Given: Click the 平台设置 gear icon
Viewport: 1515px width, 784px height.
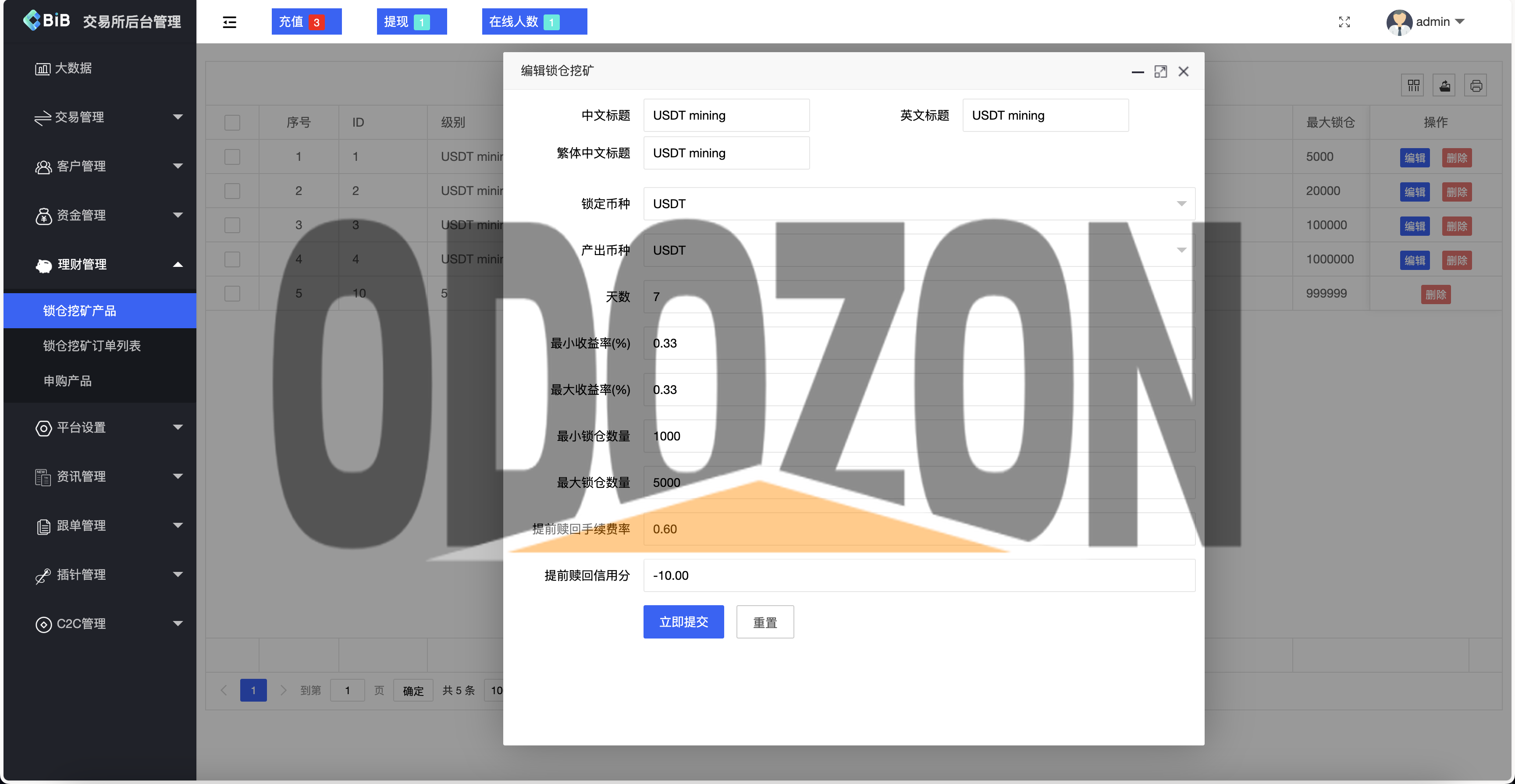Looking at the screenshot, I should pyautogui.click(x=43, y=428).
